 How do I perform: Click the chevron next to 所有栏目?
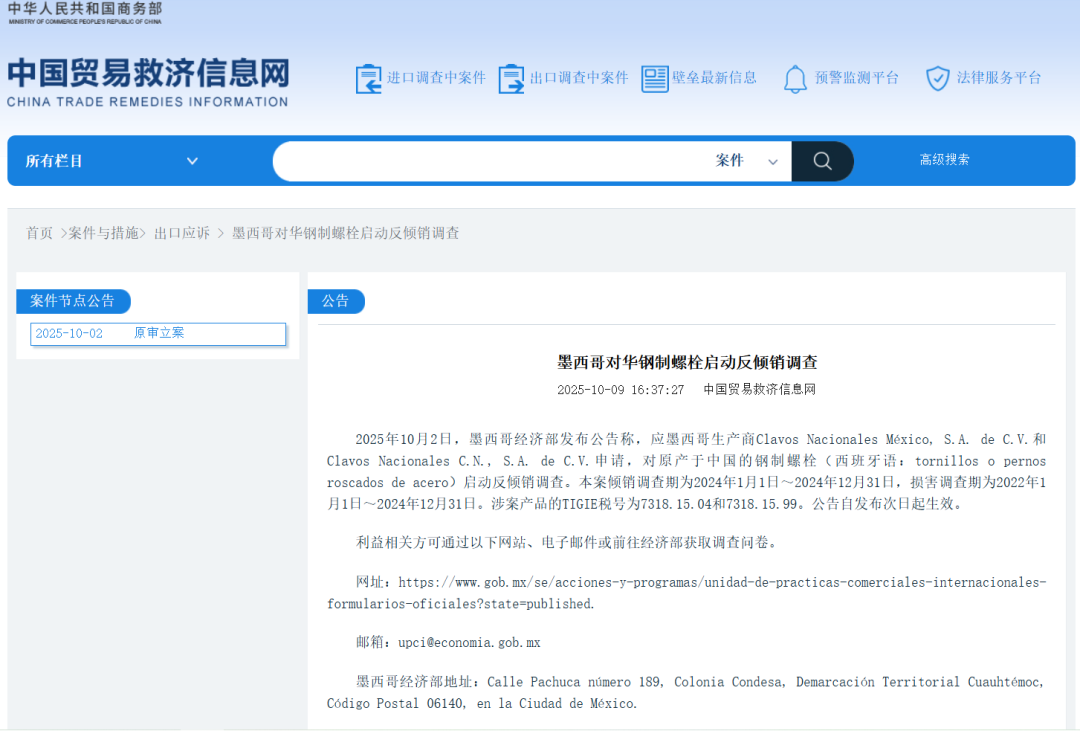(192, 161)
